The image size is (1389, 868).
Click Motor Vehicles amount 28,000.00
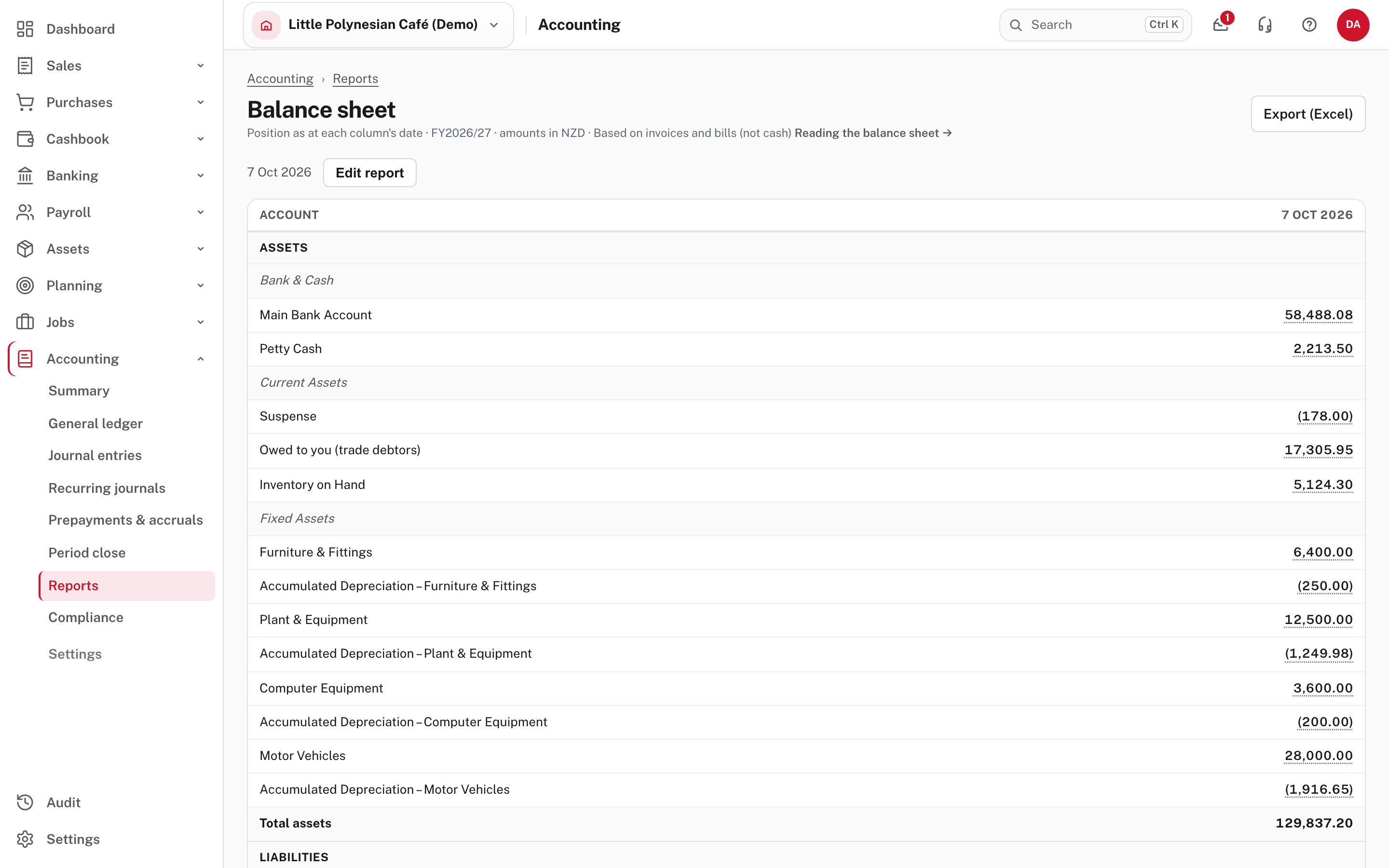tap(1319, 756)
